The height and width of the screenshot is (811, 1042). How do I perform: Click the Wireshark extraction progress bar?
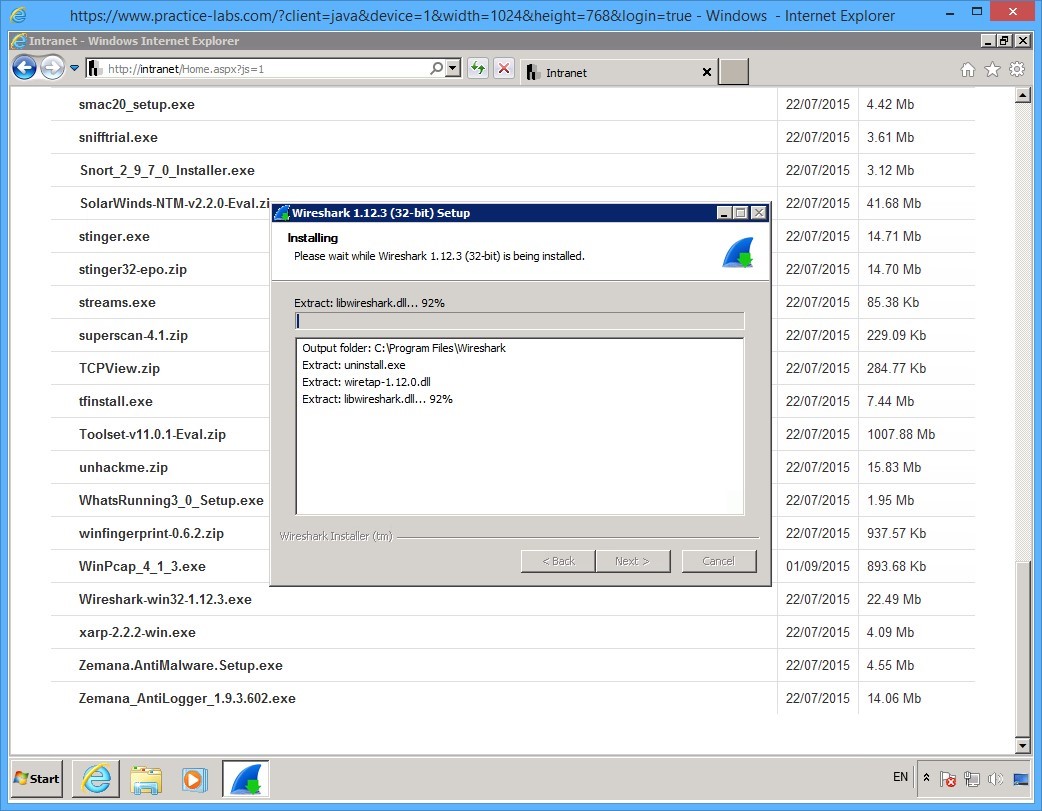tap(520, 320)
